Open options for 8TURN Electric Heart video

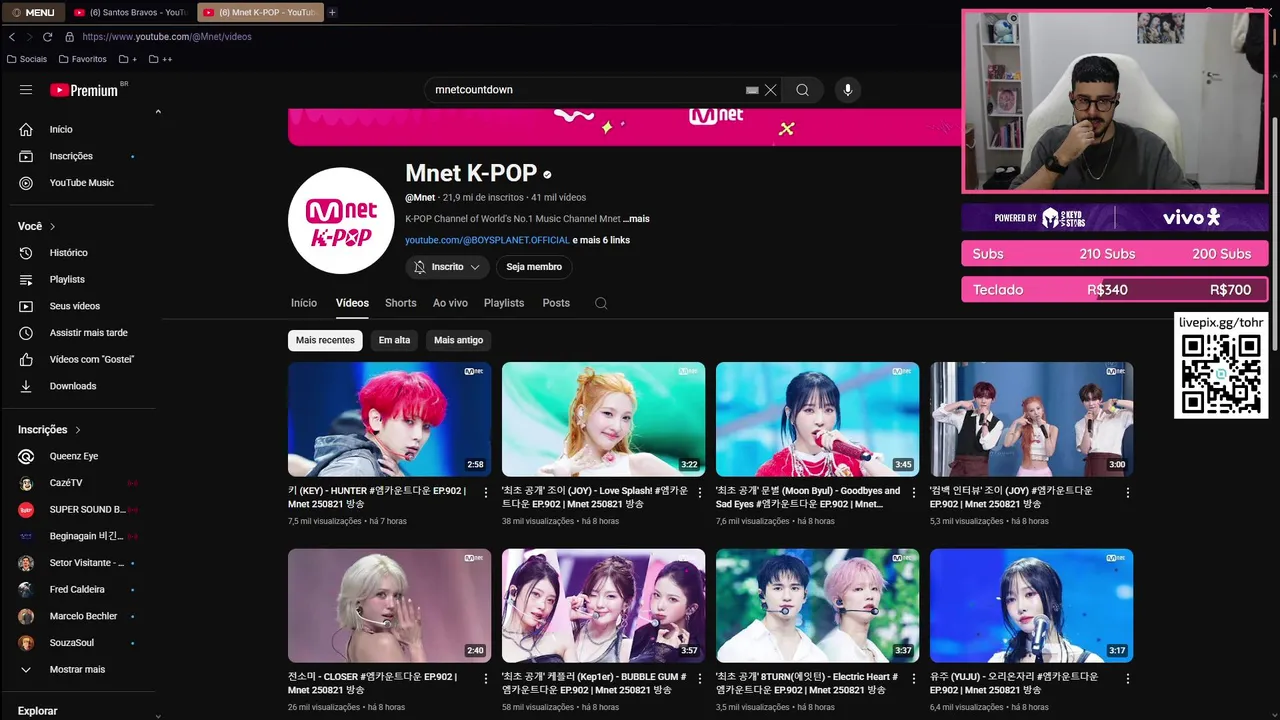pyautogui.click(x=914, y=679)
